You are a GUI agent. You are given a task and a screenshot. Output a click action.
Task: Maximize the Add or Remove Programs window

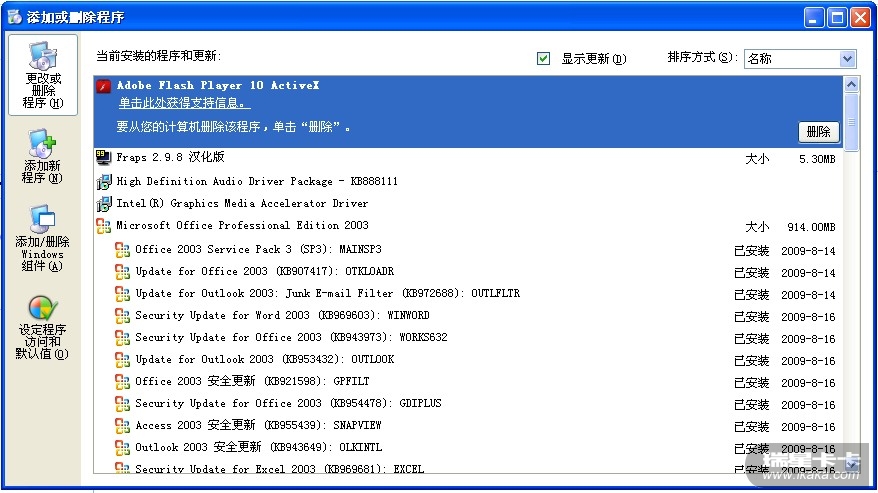click(x=837, y=17)
